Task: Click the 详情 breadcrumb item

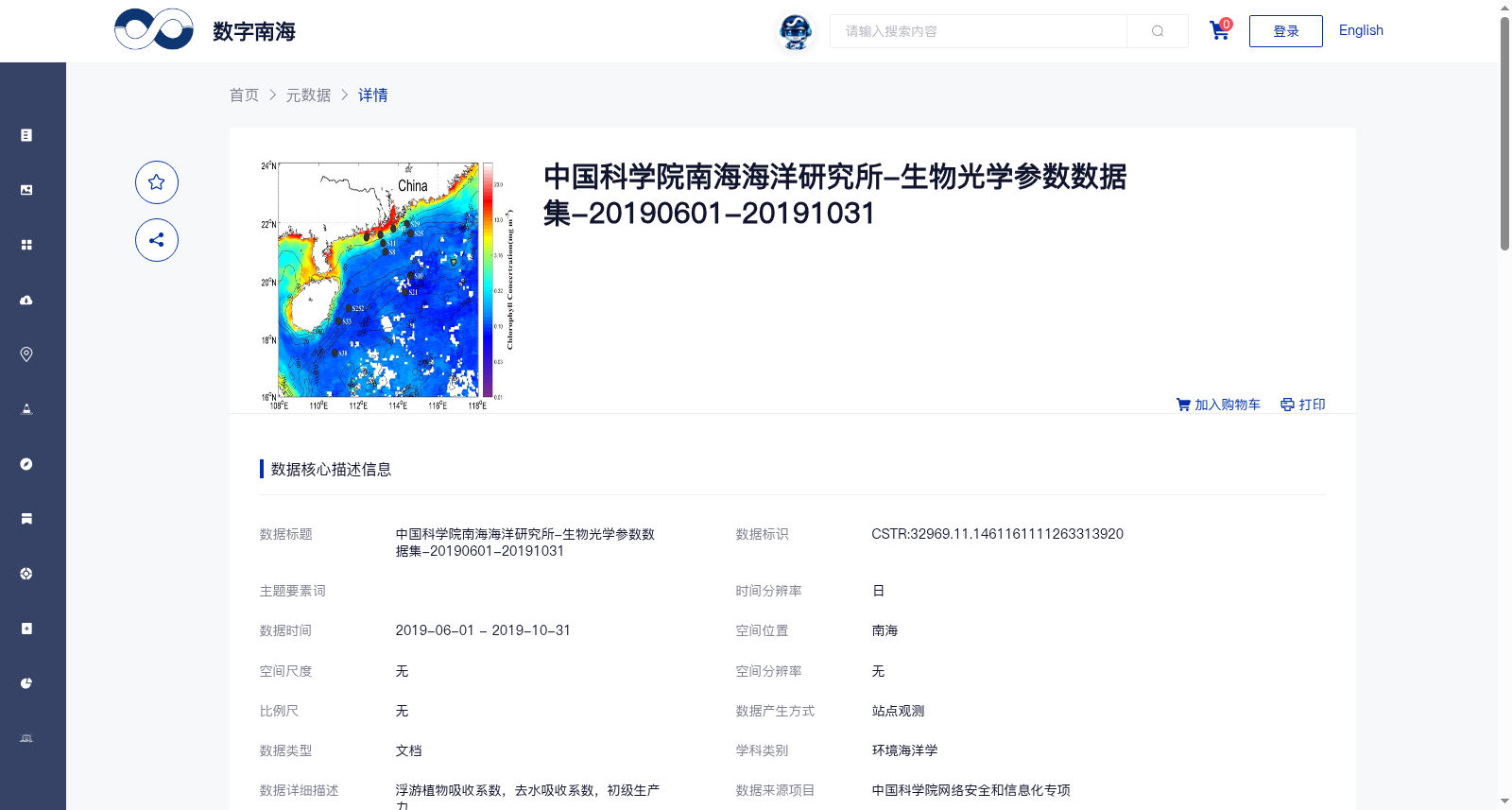Action: (x=373, y=95)
